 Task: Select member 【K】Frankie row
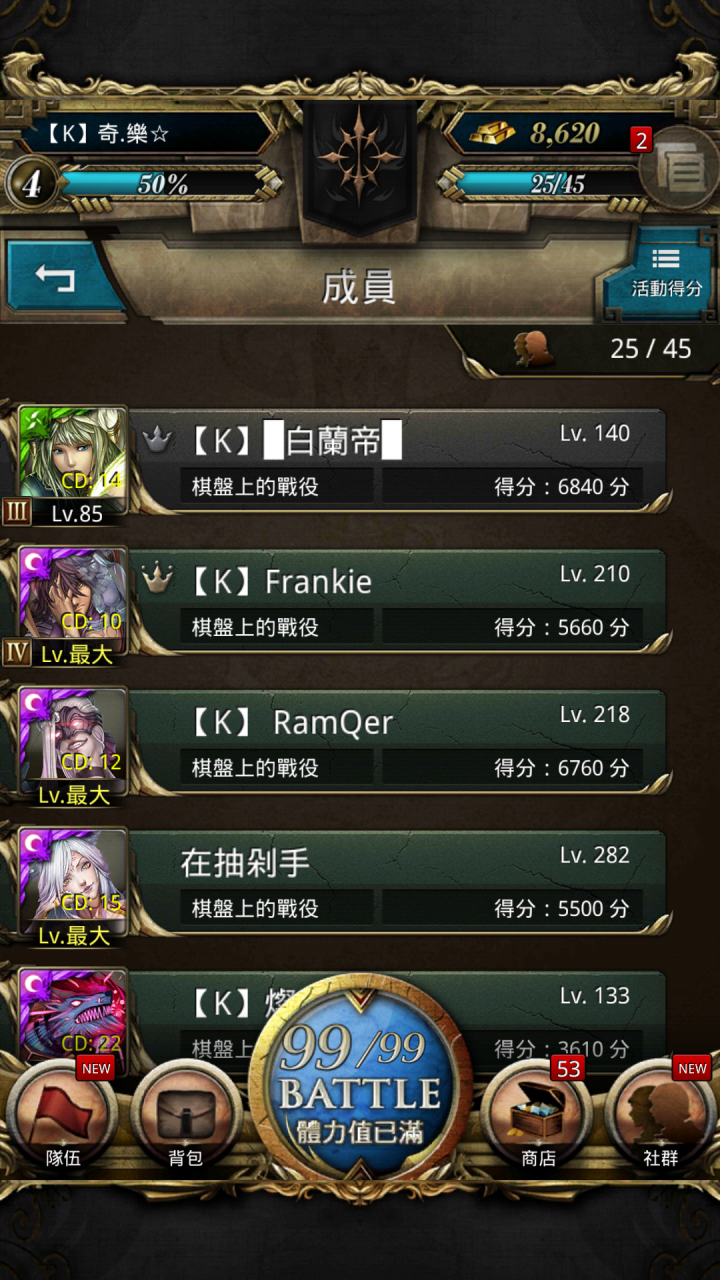(397, 601)
